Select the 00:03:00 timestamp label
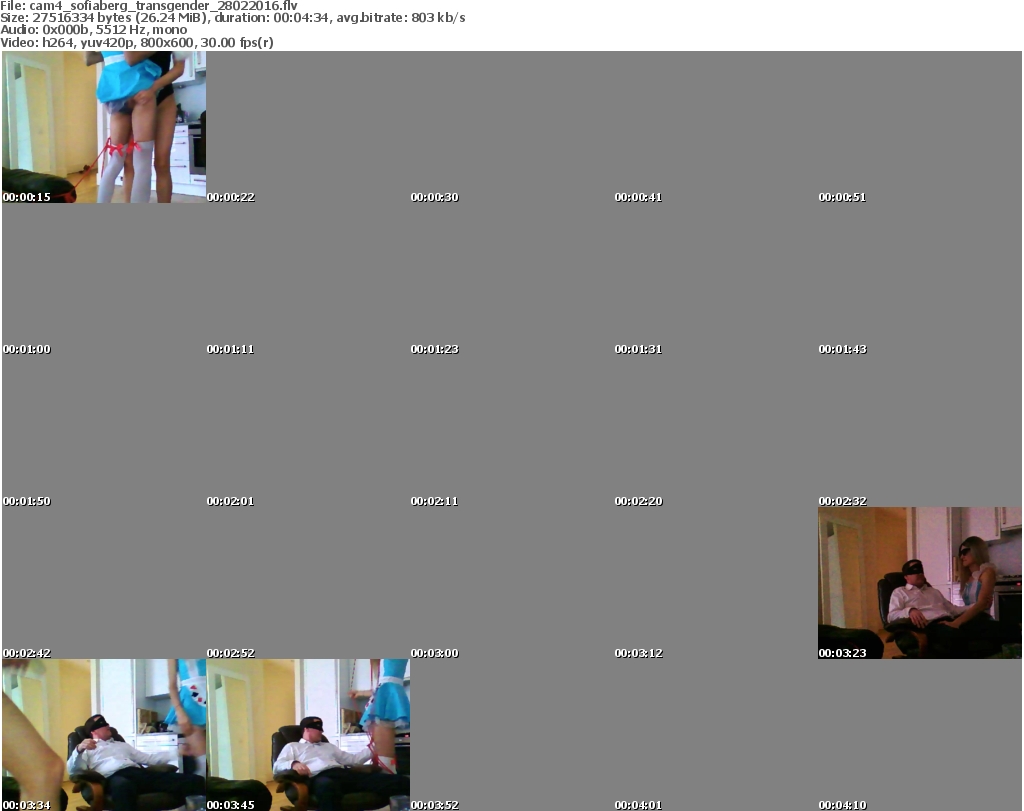 pos(434,653)
